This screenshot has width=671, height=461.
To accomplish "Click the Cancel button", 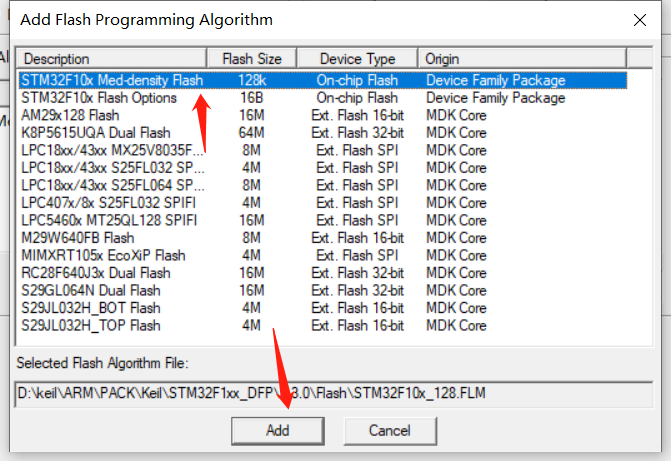I will [x=390, y=431].
